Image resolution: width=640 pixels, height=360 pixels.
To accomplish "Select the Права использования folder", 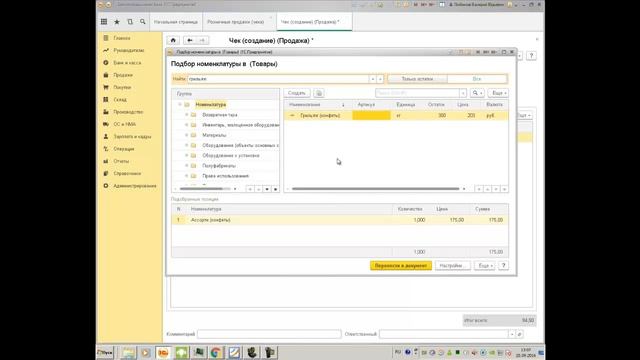I will click(x=225, y=176).
